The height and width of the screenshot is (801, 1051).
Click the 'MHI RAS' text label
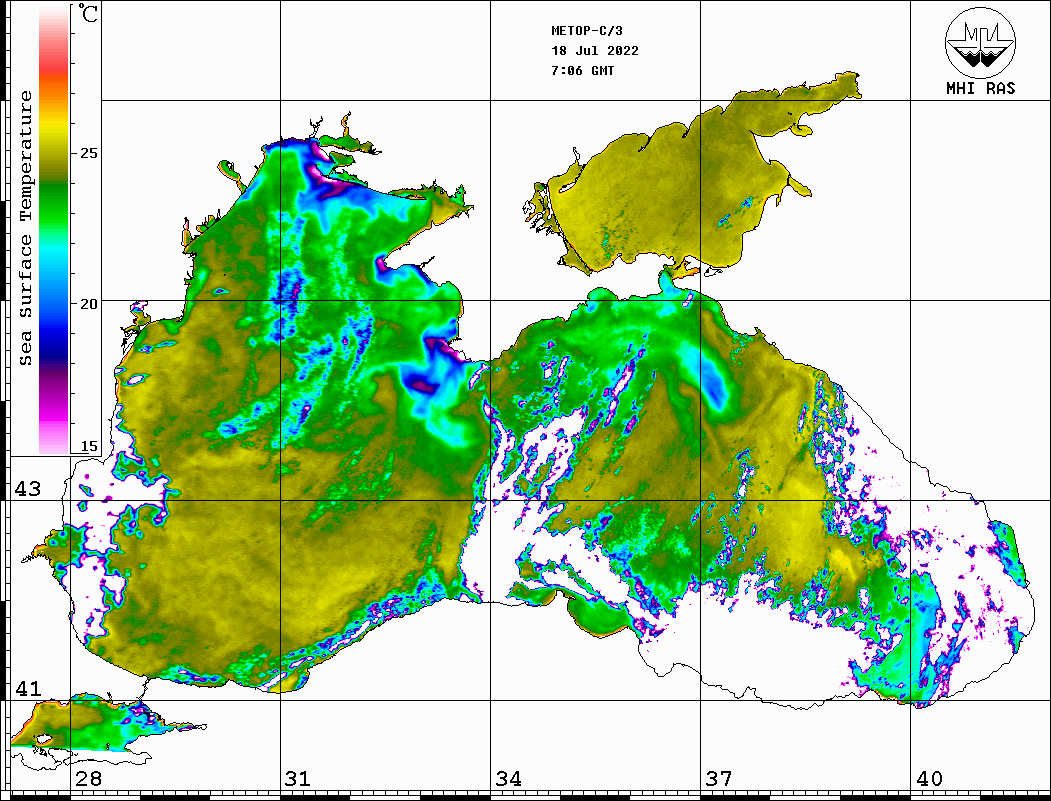tap(981, 88)
